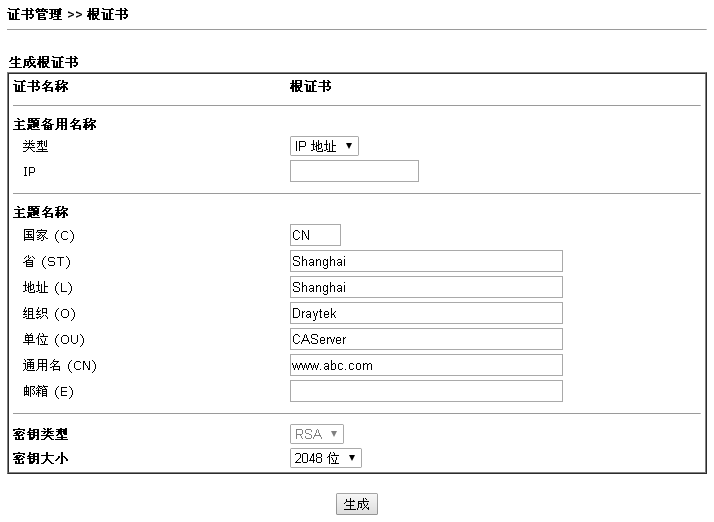Open the 类型 dropdown showing IP 地址

click(x=324, y=146)
